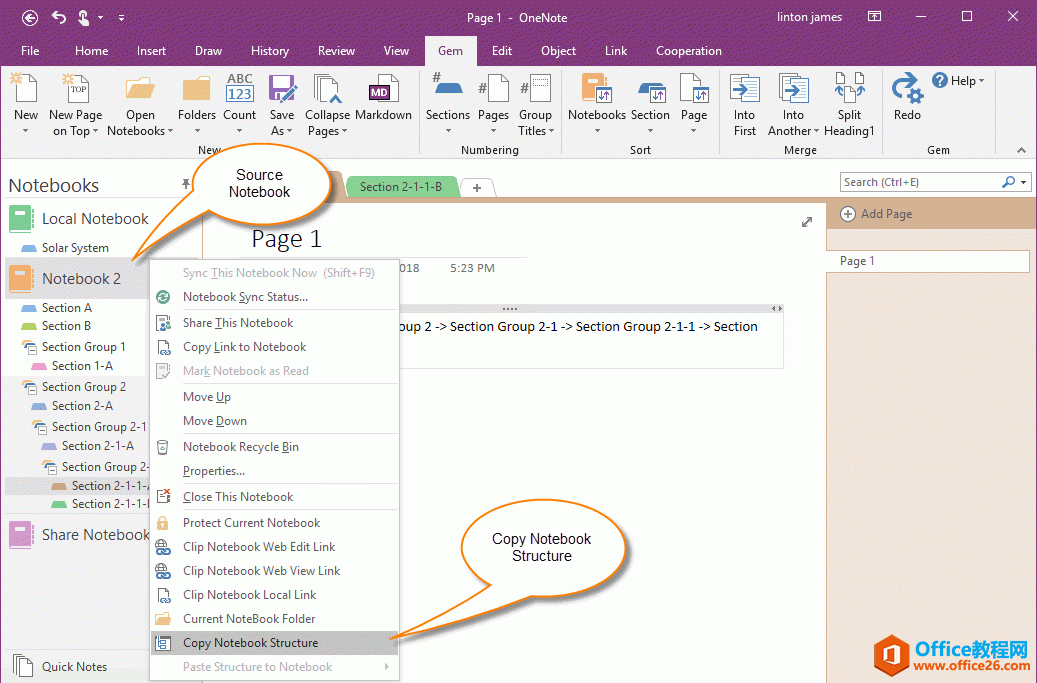The width and height of the screenshot is (1037, 683).
Task: Open the Help dropdown menu
Action: (958, 81)
